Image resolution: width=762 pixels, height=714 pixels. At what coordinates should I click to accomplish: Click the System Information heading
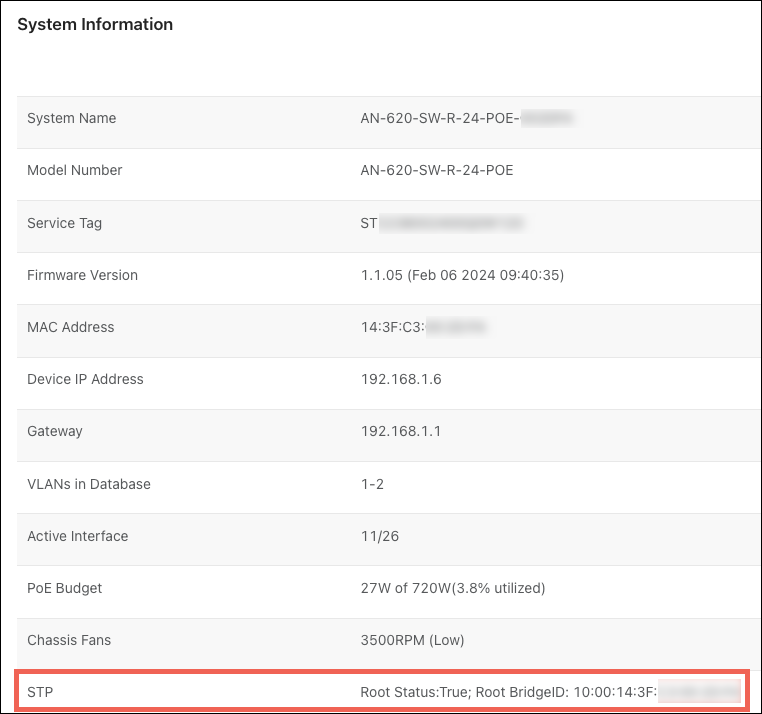[95, 25]
